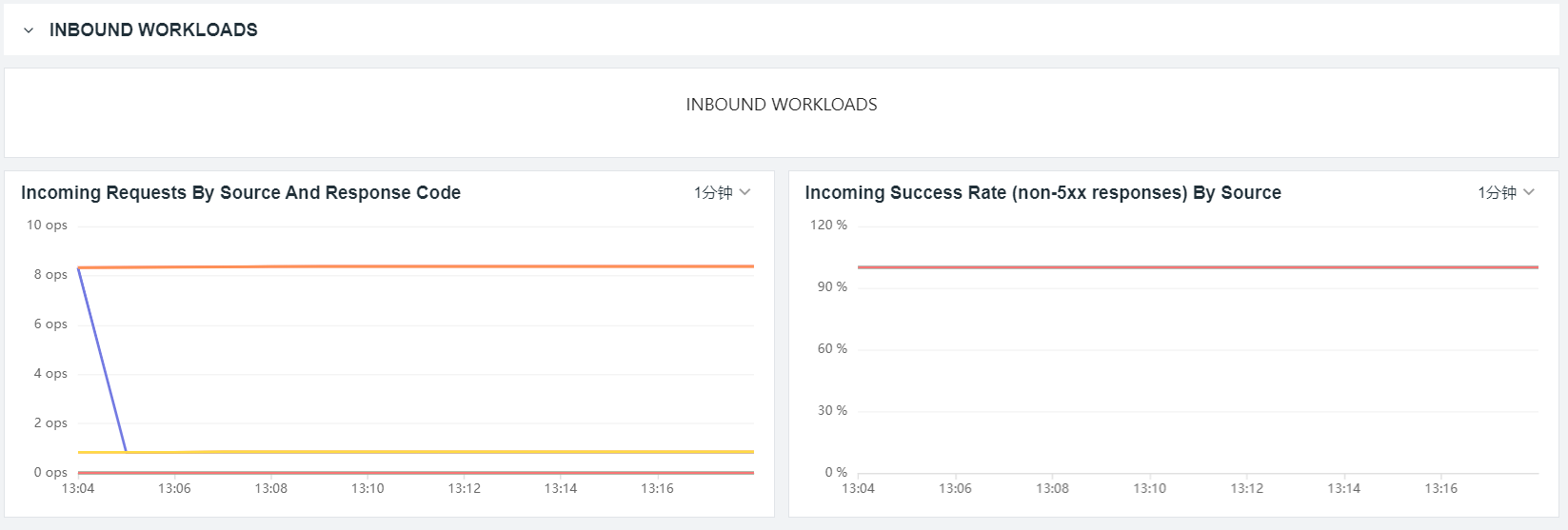Click the 13:12 tick on the success rate chart
The height and width of the screenshot is (530, 1568).
pyautogui.click(x=1246, y=488)
